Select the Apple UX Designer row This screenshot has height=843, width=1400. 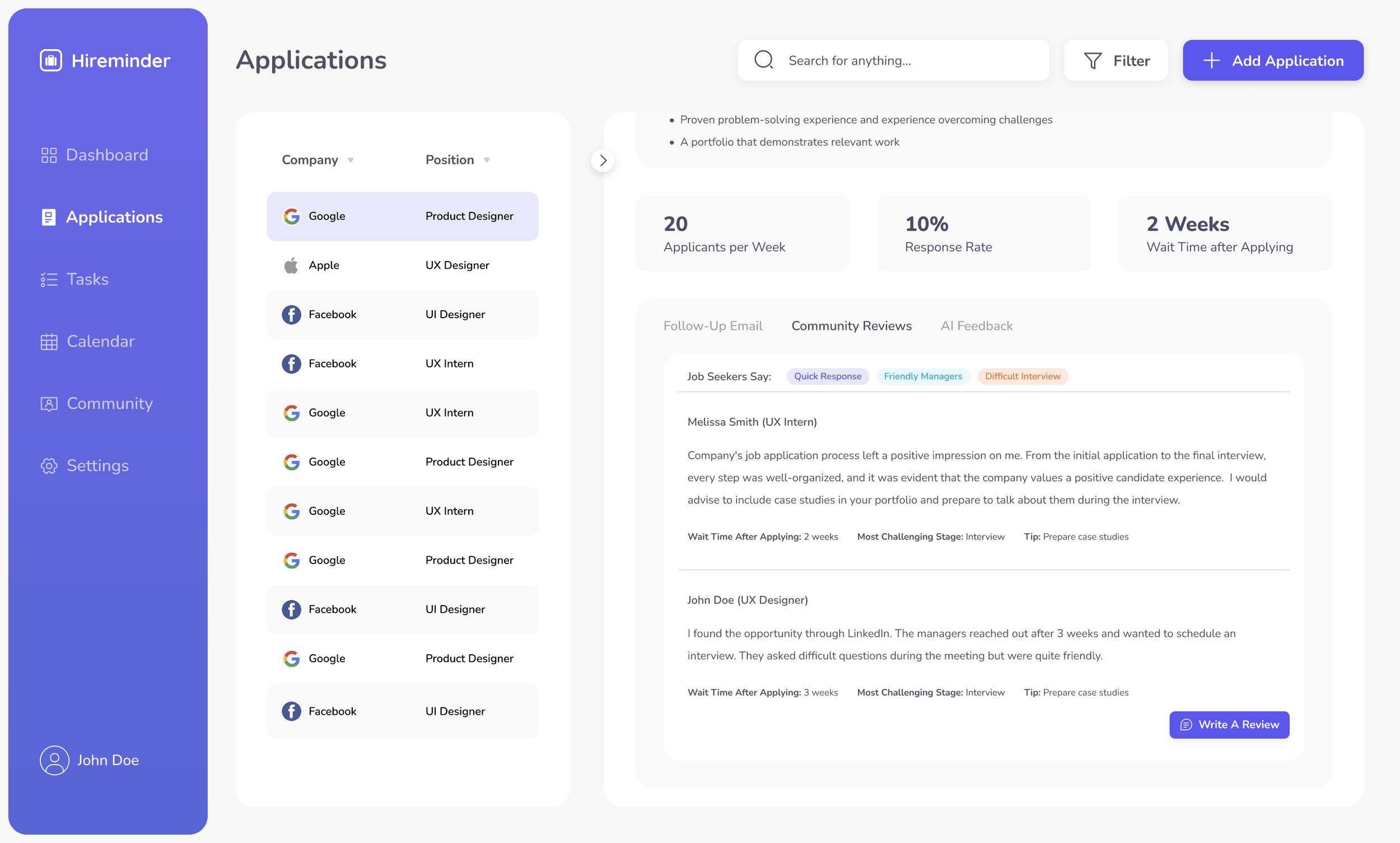click(402, 266)
